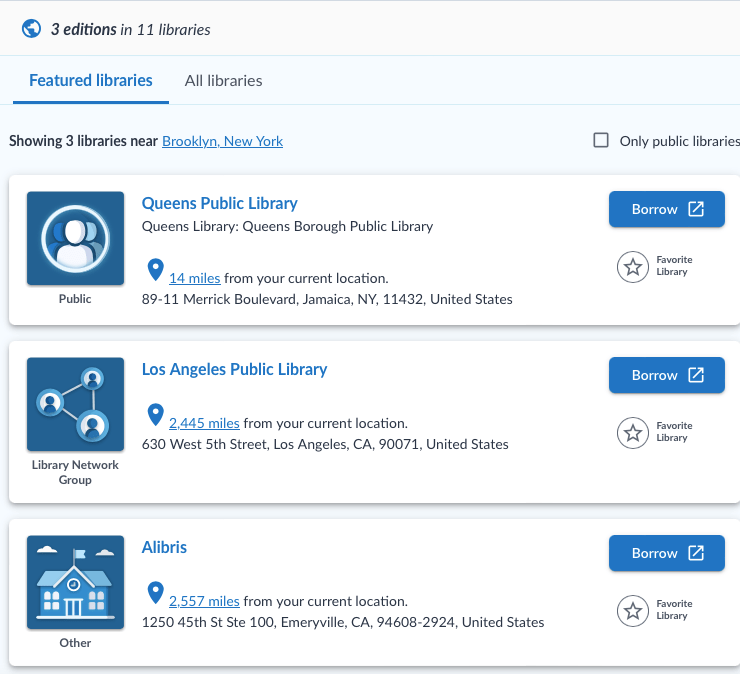
Task: Click the Queens address text 89-11 Merrick Boulevard
Action: coord(327,299)
